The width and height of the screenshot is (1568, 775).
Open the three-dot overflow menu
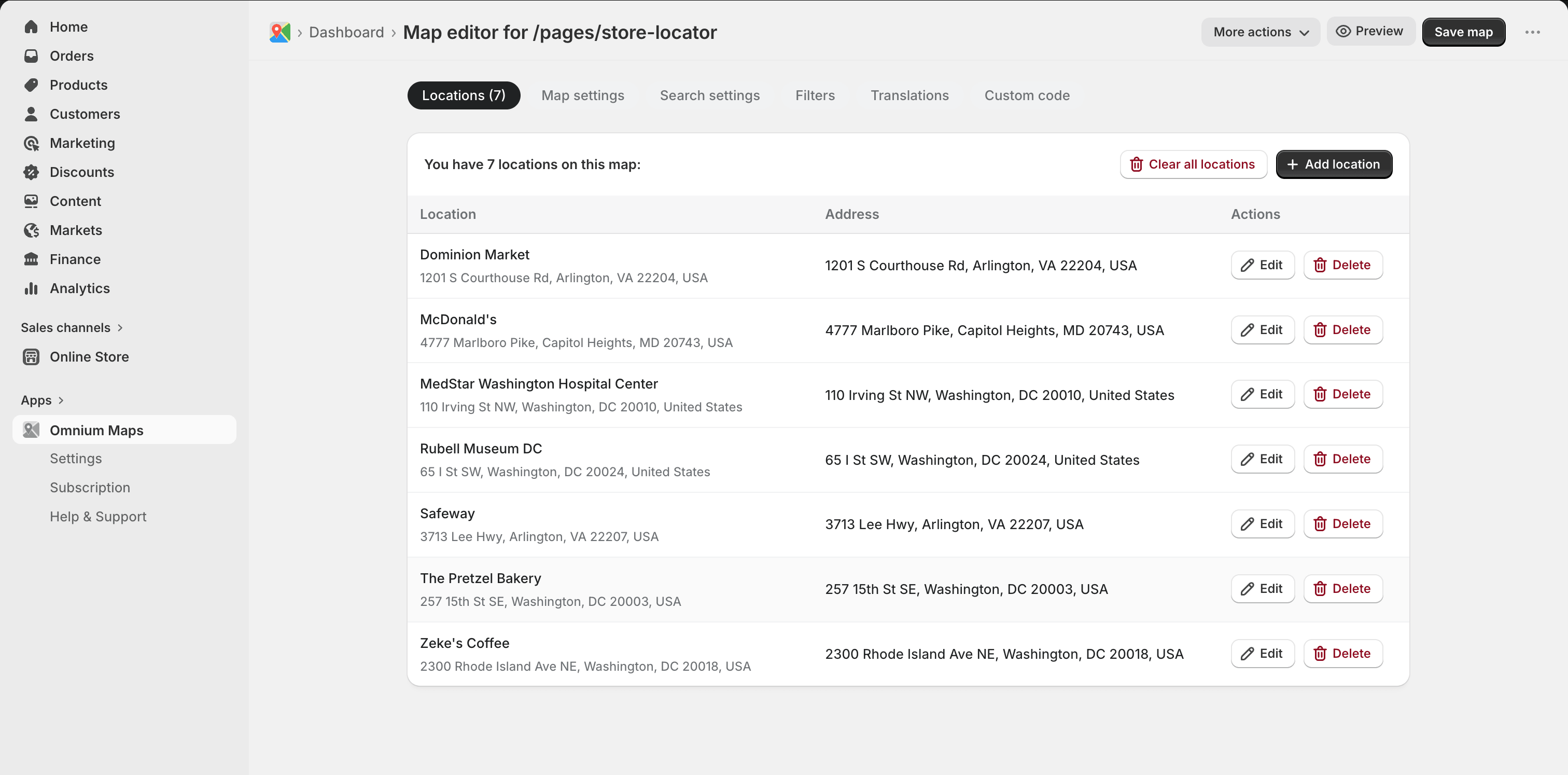(1533, 32)
